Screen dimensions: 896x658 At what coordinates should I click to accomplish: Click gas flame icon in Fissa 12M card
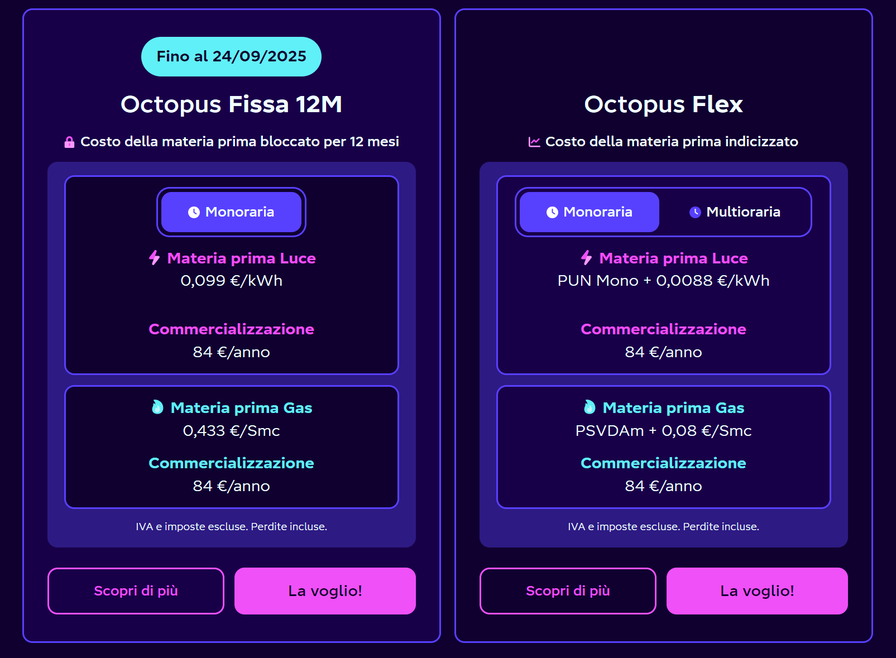pyautogui.click(x=157, y=408)
